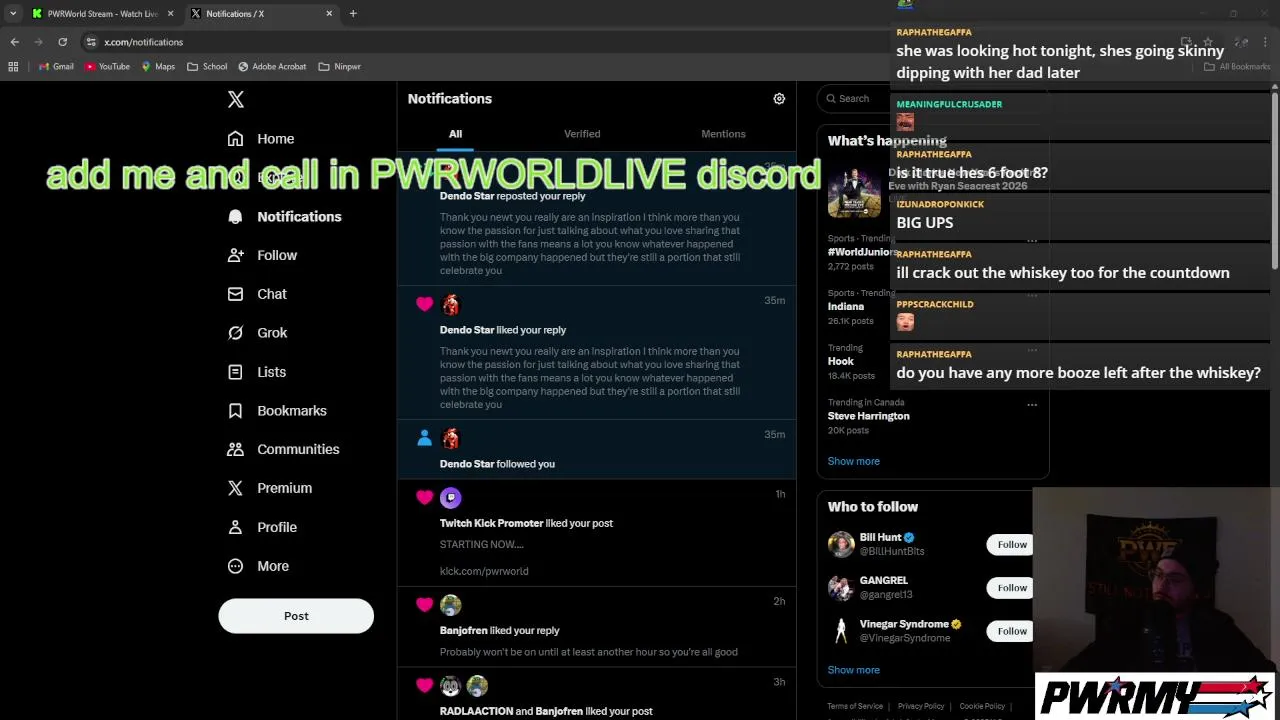1280x720 pixels.
Task: Click Dendo Star avatar in the followed-you notification
Action: [451, 439]
